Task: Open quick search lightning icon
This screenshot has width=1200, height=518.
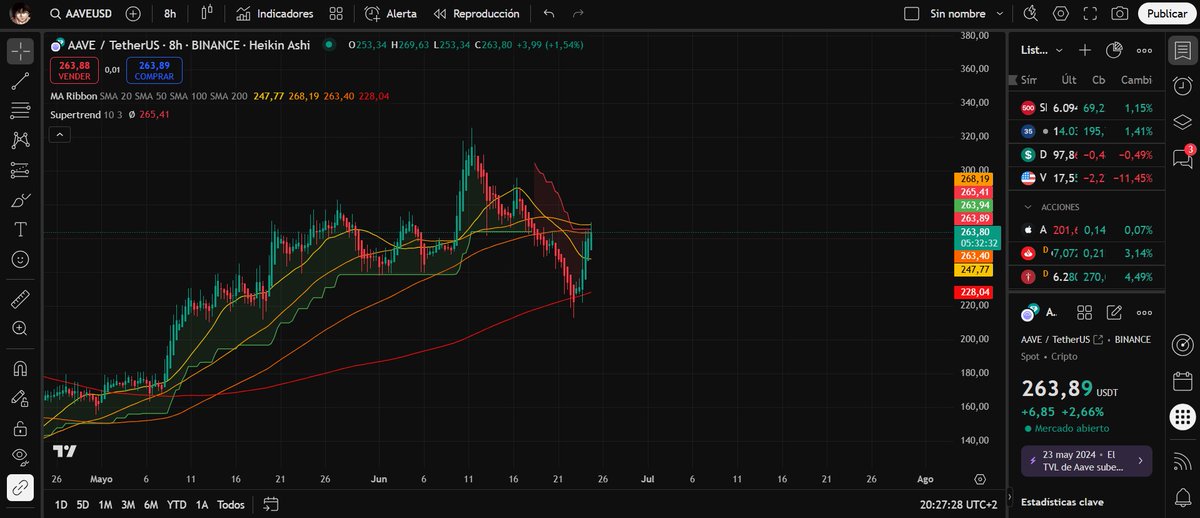Action: (x=1033, y=14)
